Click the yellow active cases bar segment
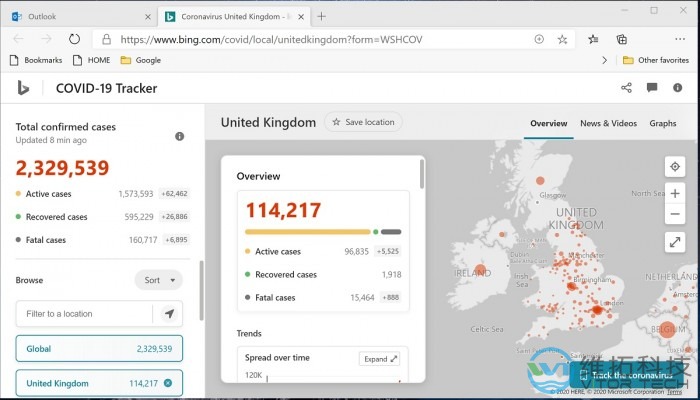The width and height of the screenshot is (700, 400). 308,232
